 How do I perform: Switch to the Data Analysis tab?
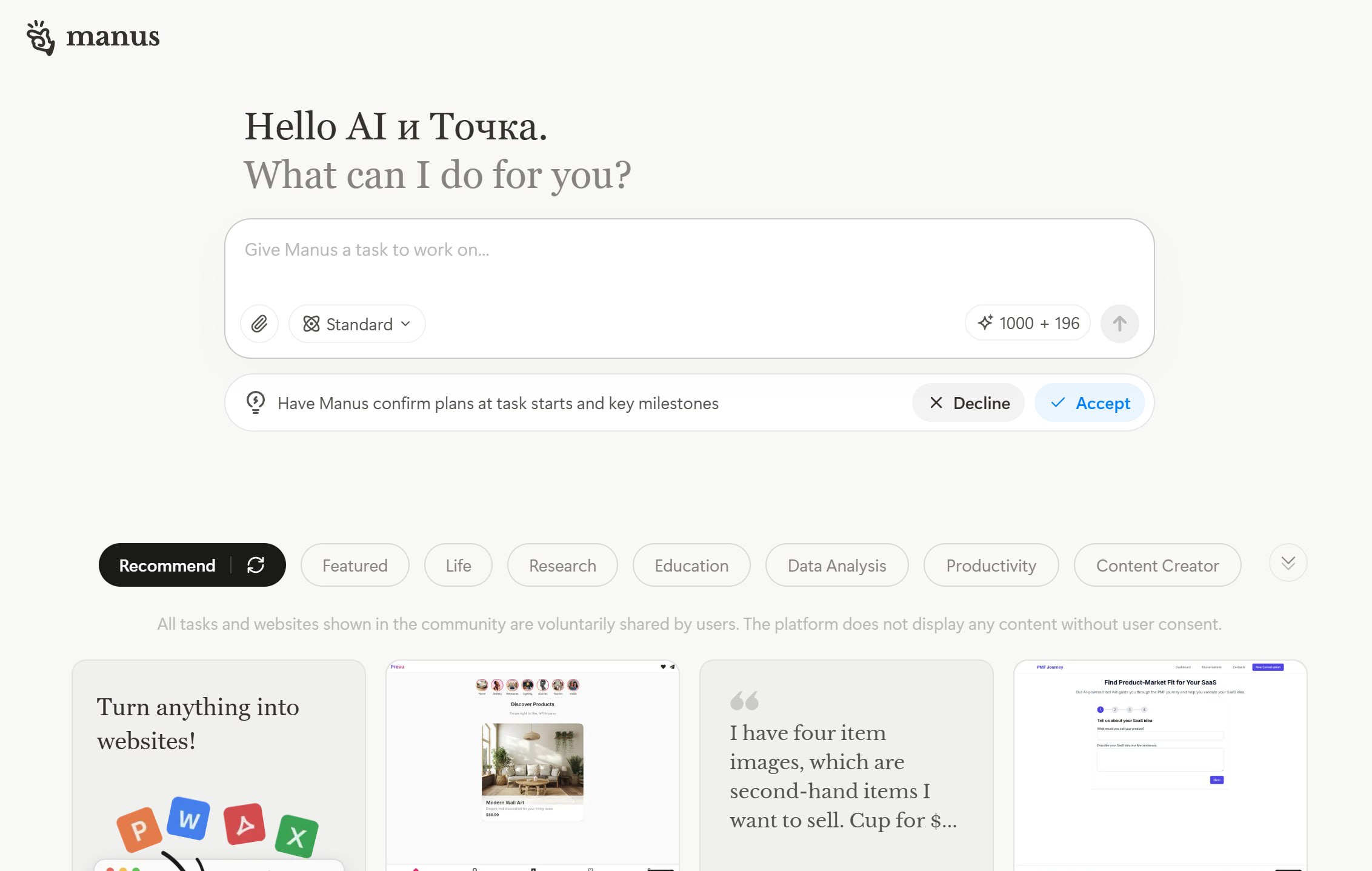click(837, 565)
